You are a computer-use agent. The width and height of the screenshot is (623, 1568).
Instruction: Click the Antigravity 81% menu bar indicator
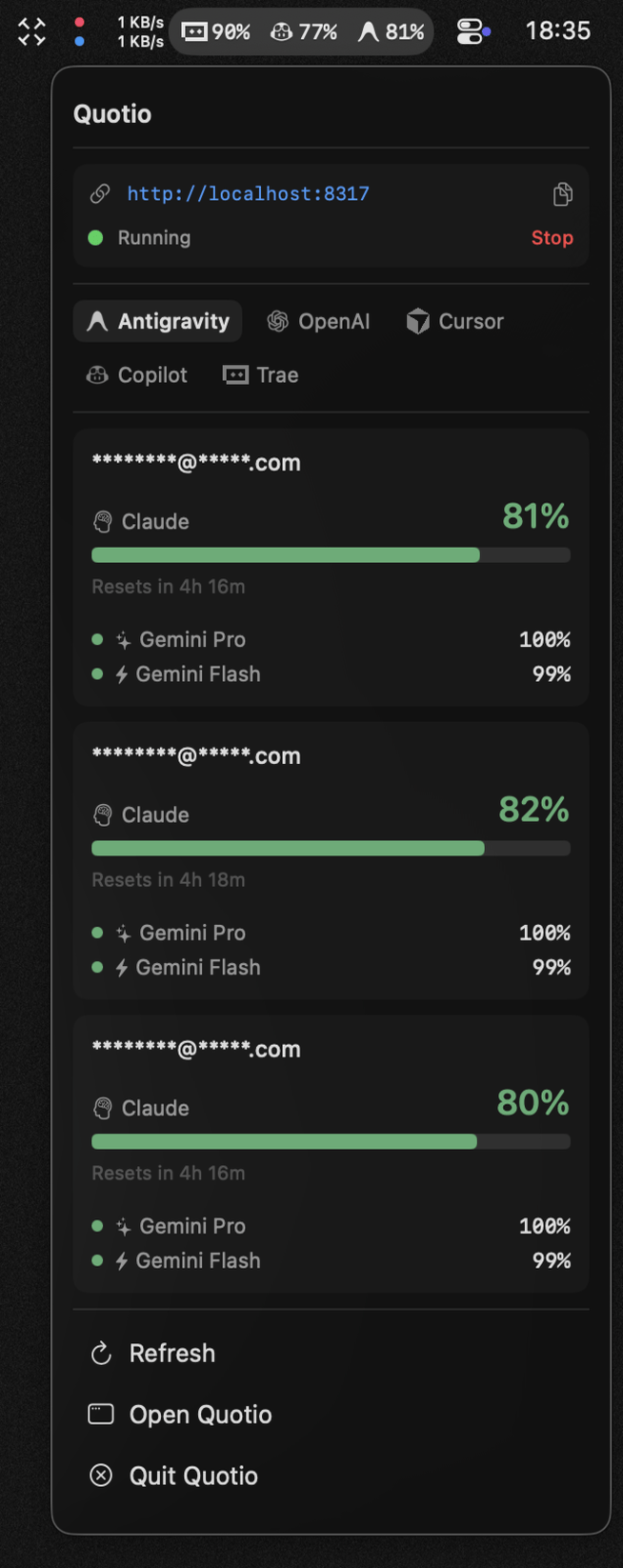click(x=391, y=31)
